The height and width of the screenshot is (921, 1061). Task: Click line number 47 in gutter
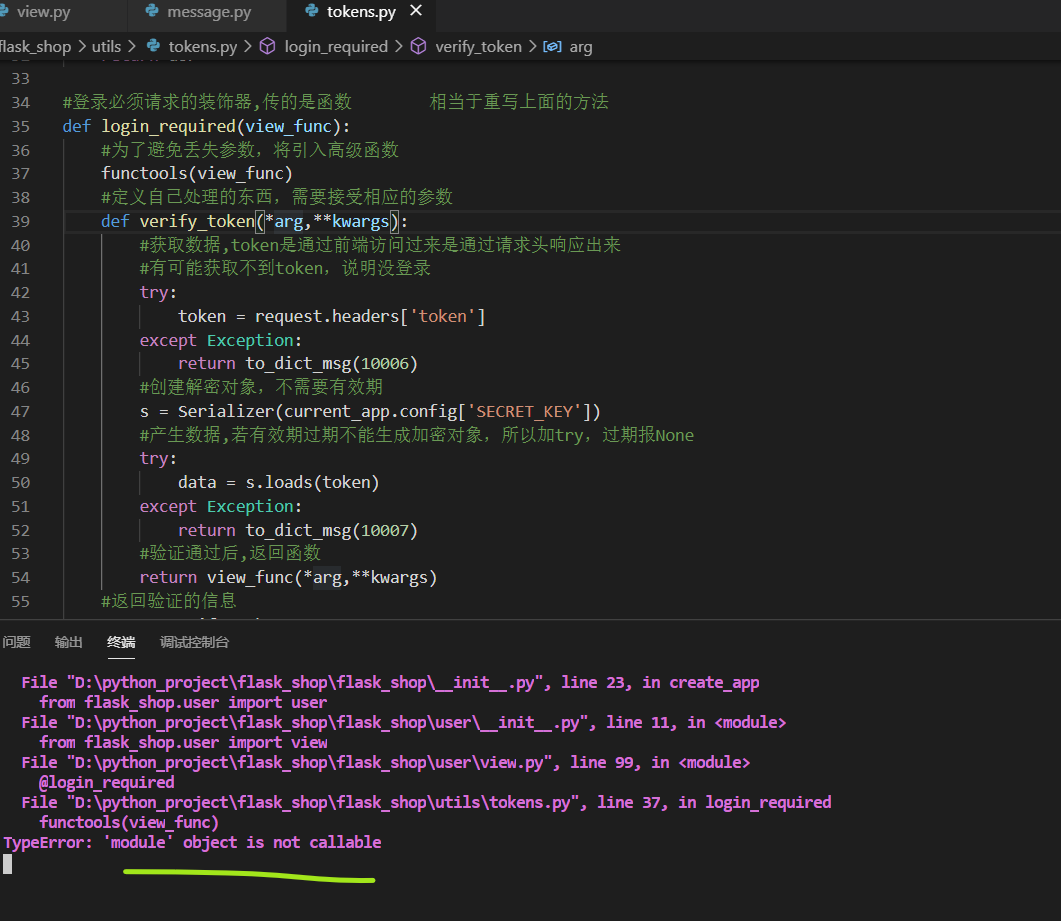coord(20,411)
